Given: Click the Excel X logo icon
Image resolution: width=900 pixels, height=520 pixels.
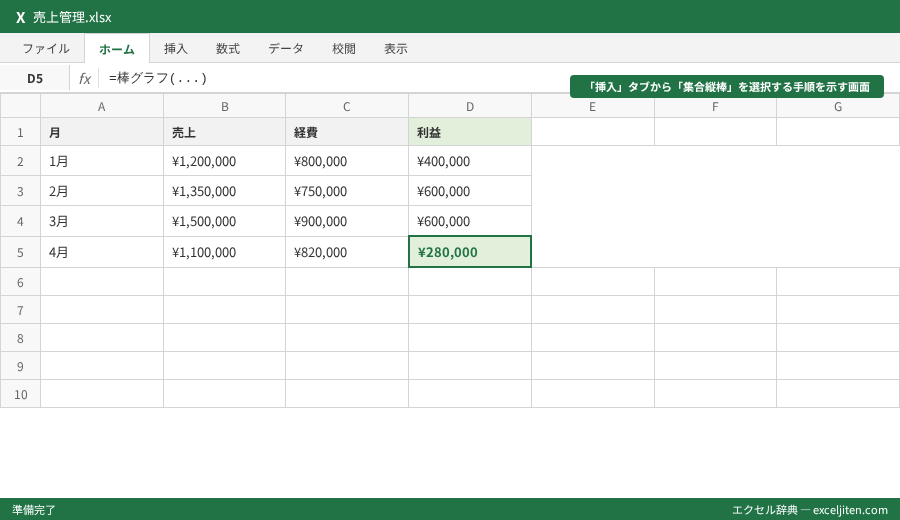Looking at the screenshot, I should pos(21,18).
